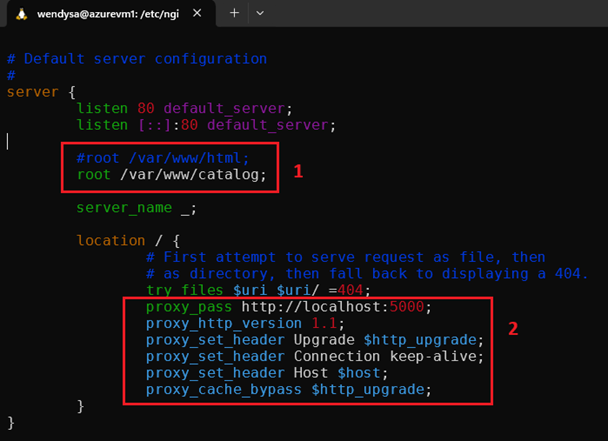Click the 'root /var/www/catalog' directive

click(x=172, y=175)
